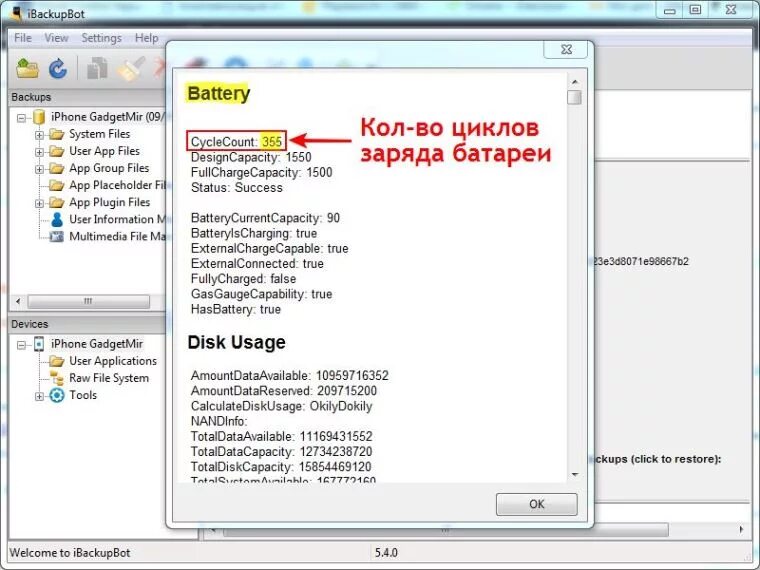This screenshot has height=570, width=760.
Task: Select App Placeholder Files folder
Action: pyautogui.click(x=117, y=185)
